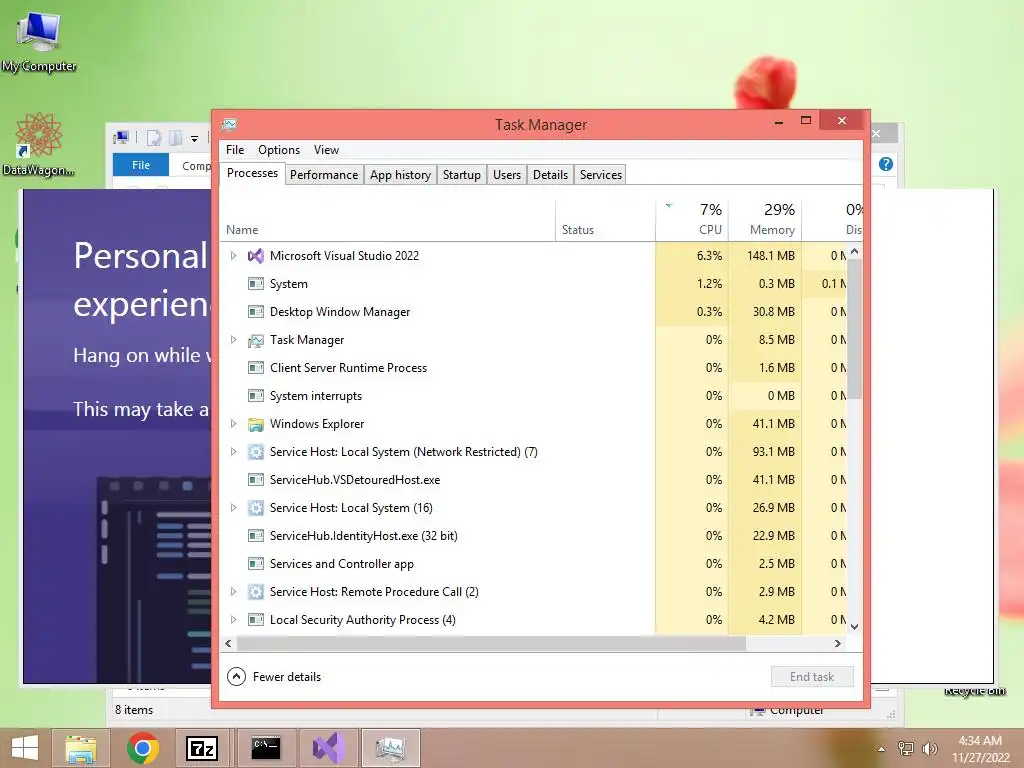Click gear icon of Service Host: Local System (16)

coord(256,507)
